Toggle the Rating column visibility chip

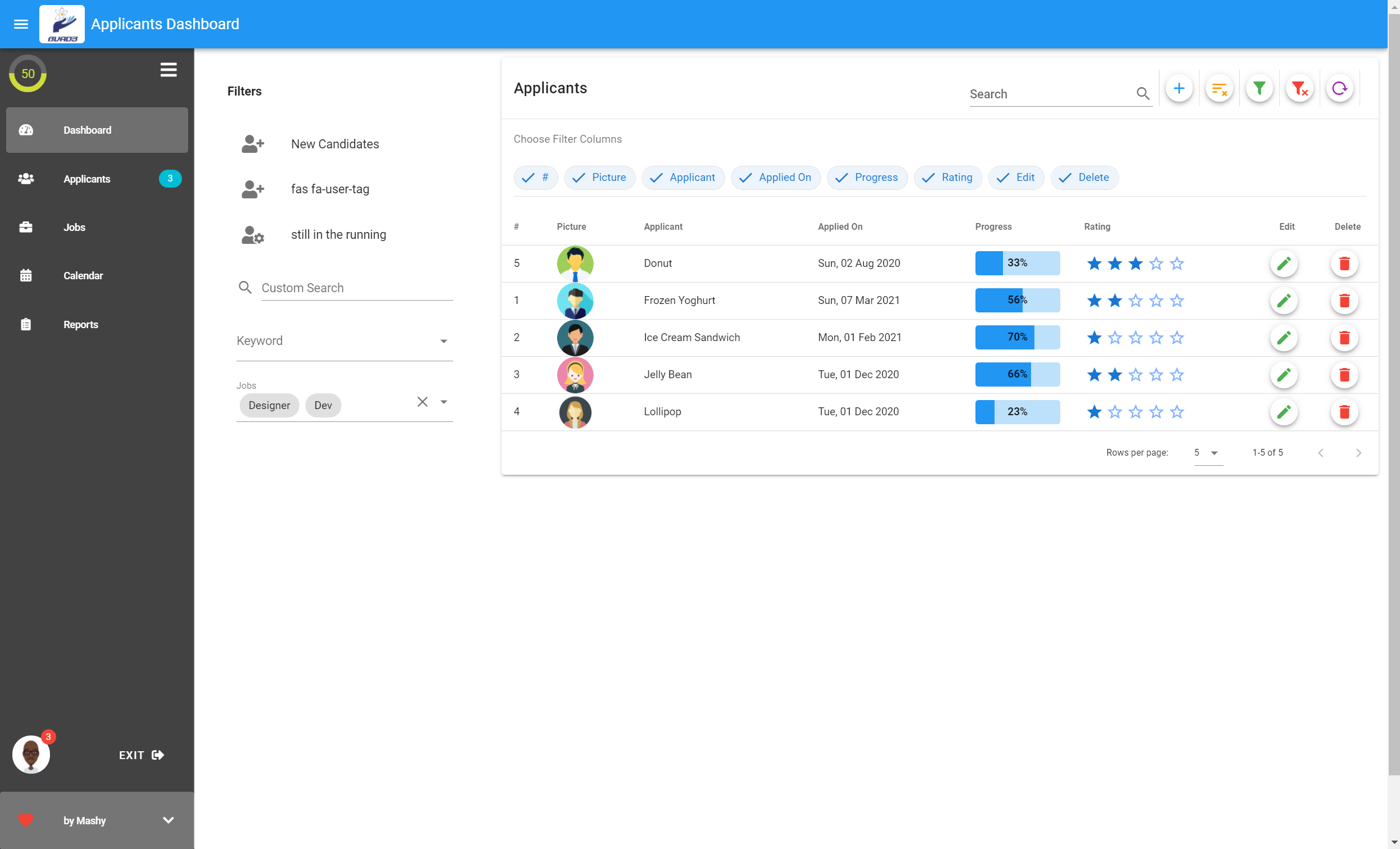coord(948,178)
